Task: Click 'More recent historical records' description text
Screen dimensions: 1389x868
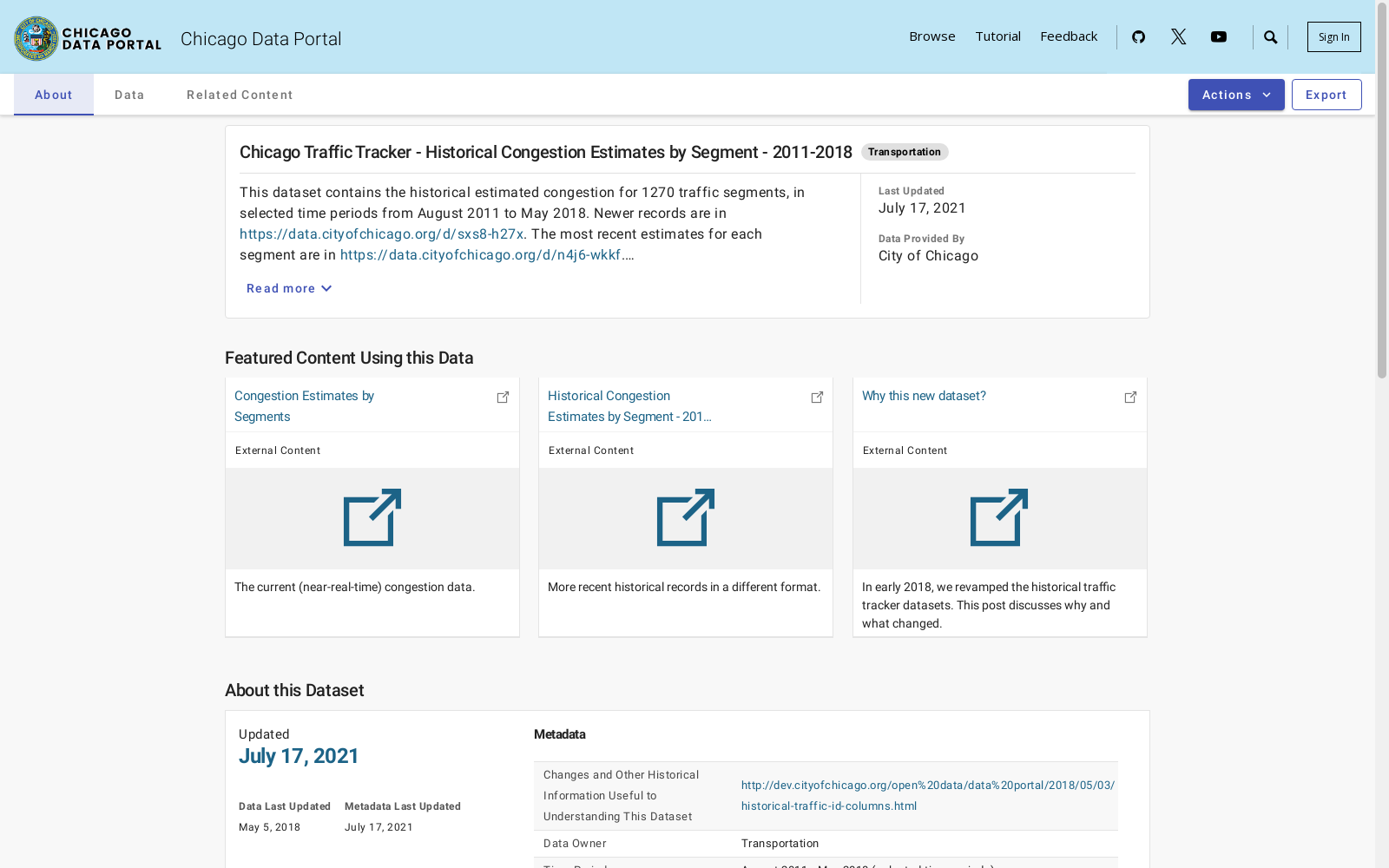Action: [x=684, y=588]
